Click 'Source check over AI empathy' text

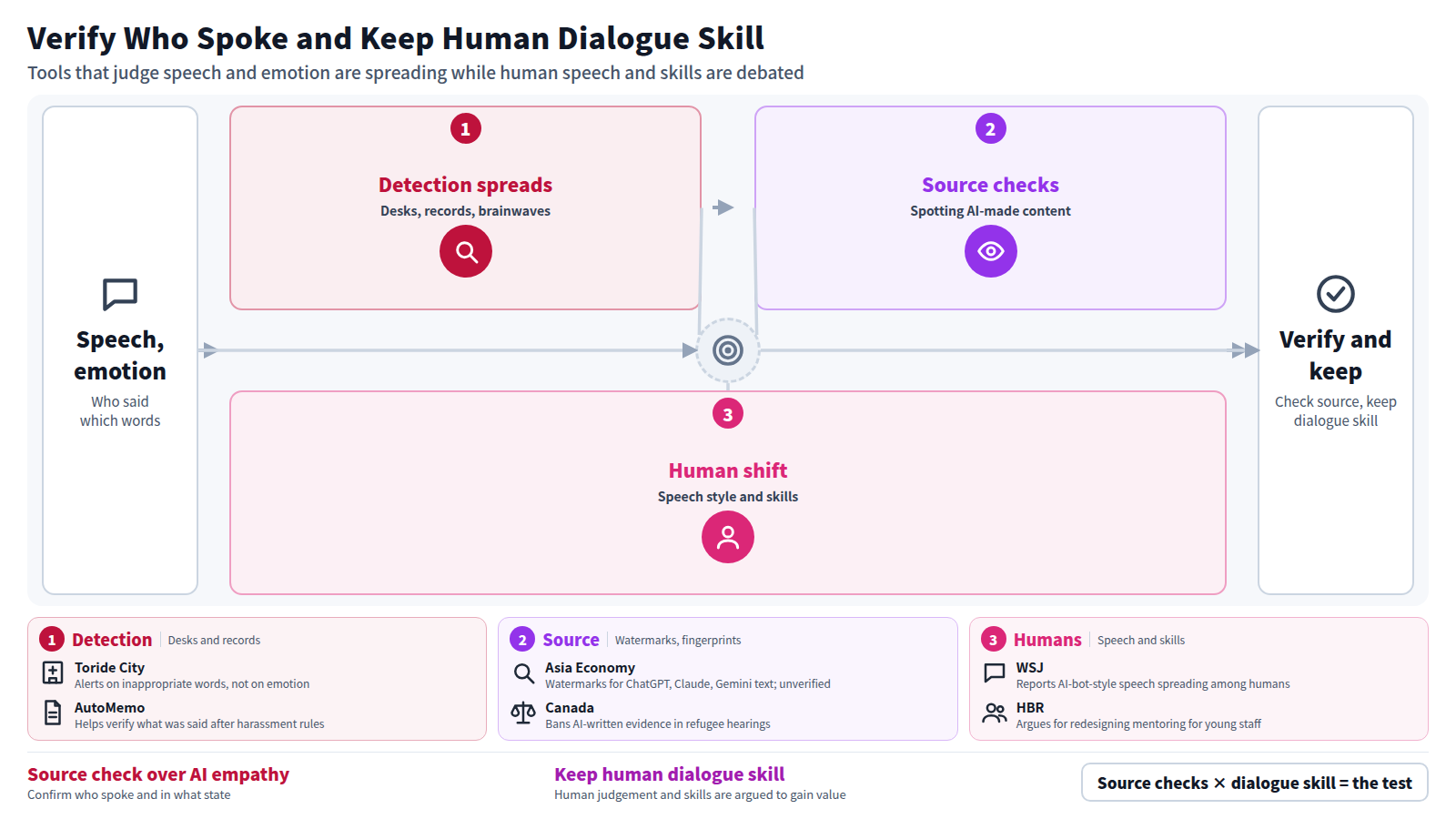pyautogui.click(x=158, y=774)
